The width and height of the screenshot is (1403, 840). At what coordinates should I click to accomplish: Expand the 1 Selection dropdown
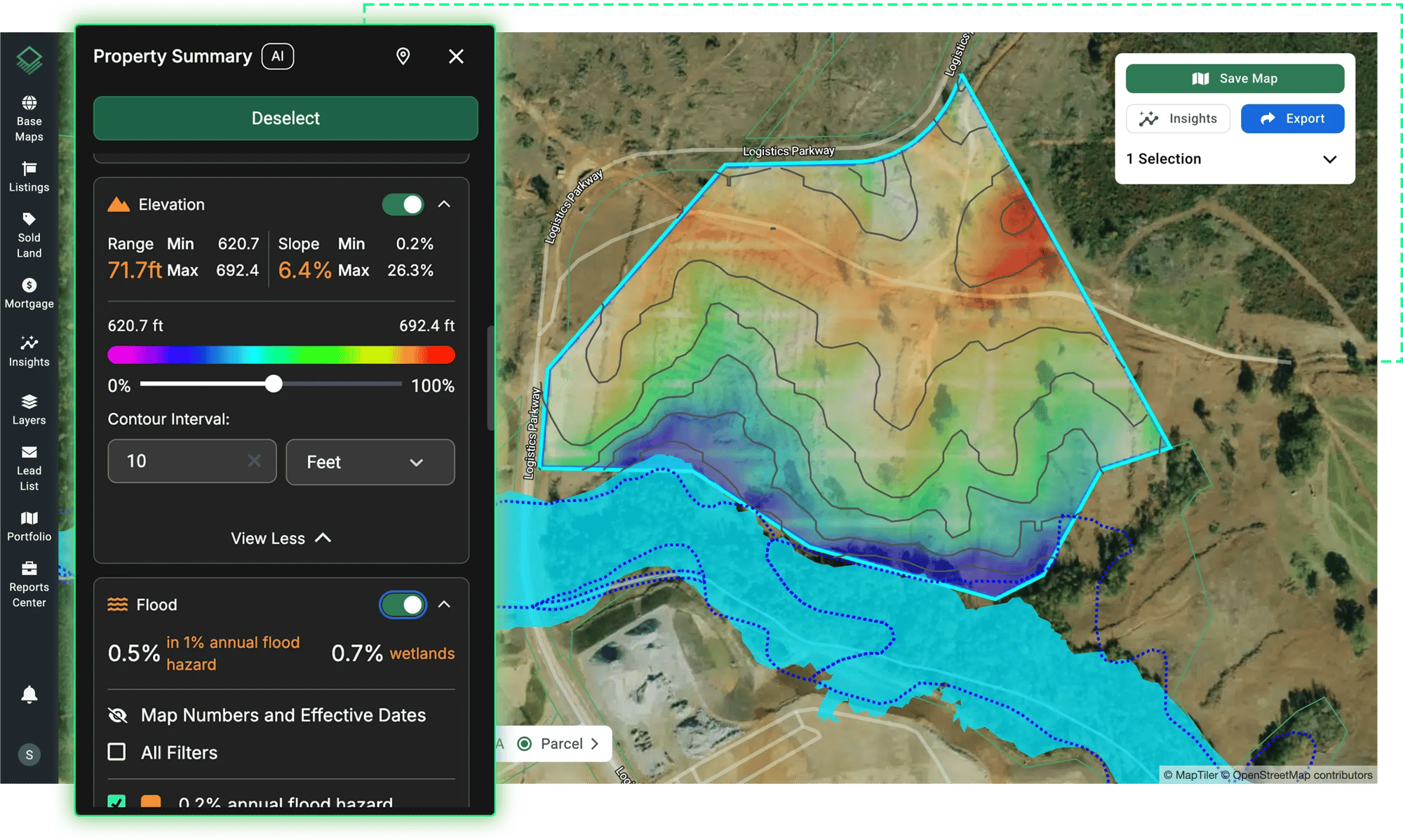tap(1235, 159)
